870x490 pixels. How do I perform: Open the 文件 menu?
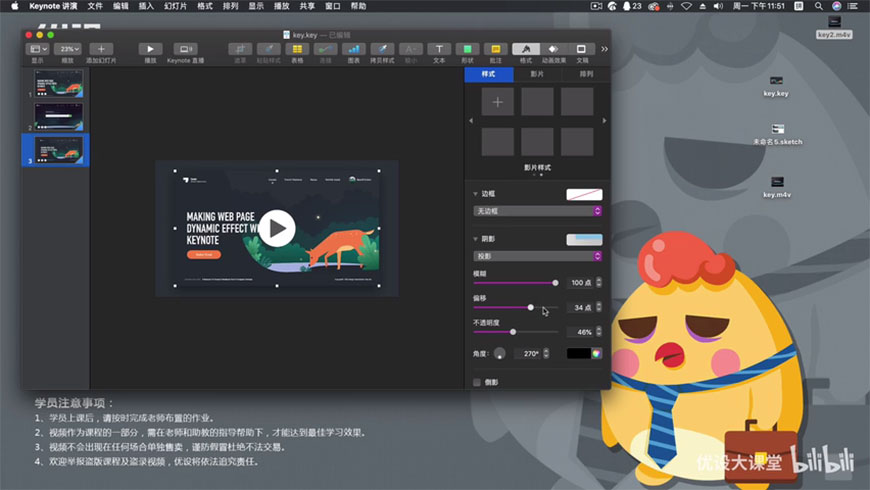pyautogui.click(x=95, y=6)
